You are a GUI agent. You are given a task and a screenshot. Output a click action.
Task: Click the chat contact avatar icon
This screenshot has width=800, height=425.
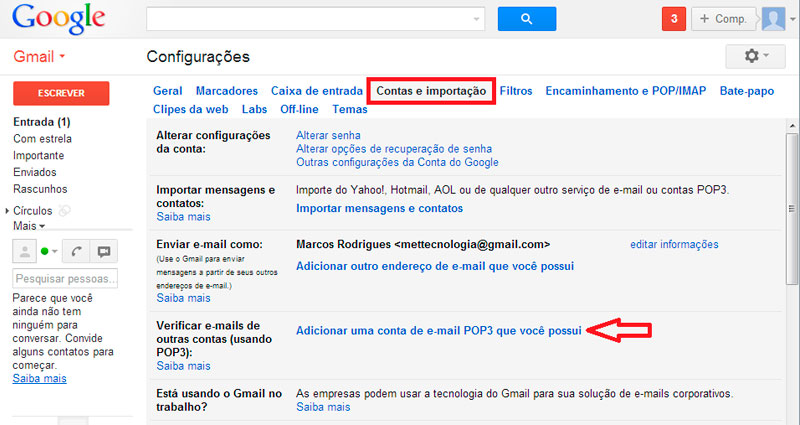24,252
